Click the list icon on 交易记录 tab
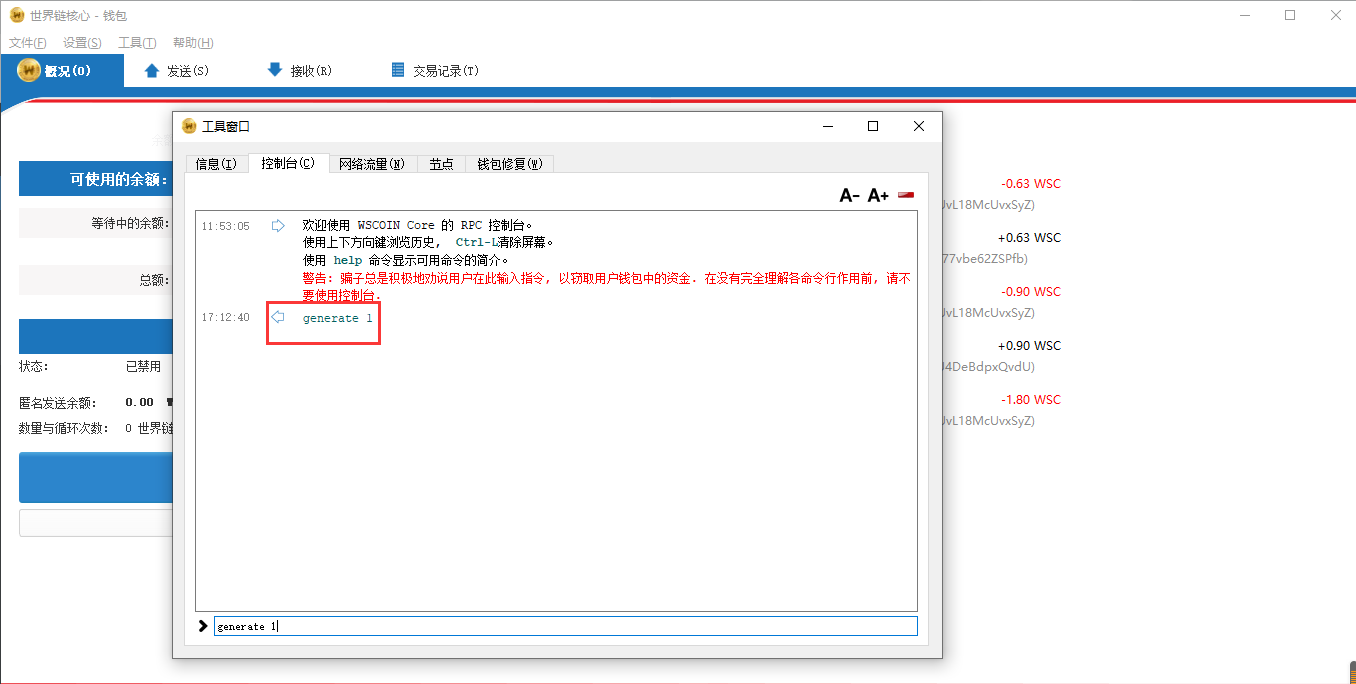1356x684 pixels. click(396, 69)
